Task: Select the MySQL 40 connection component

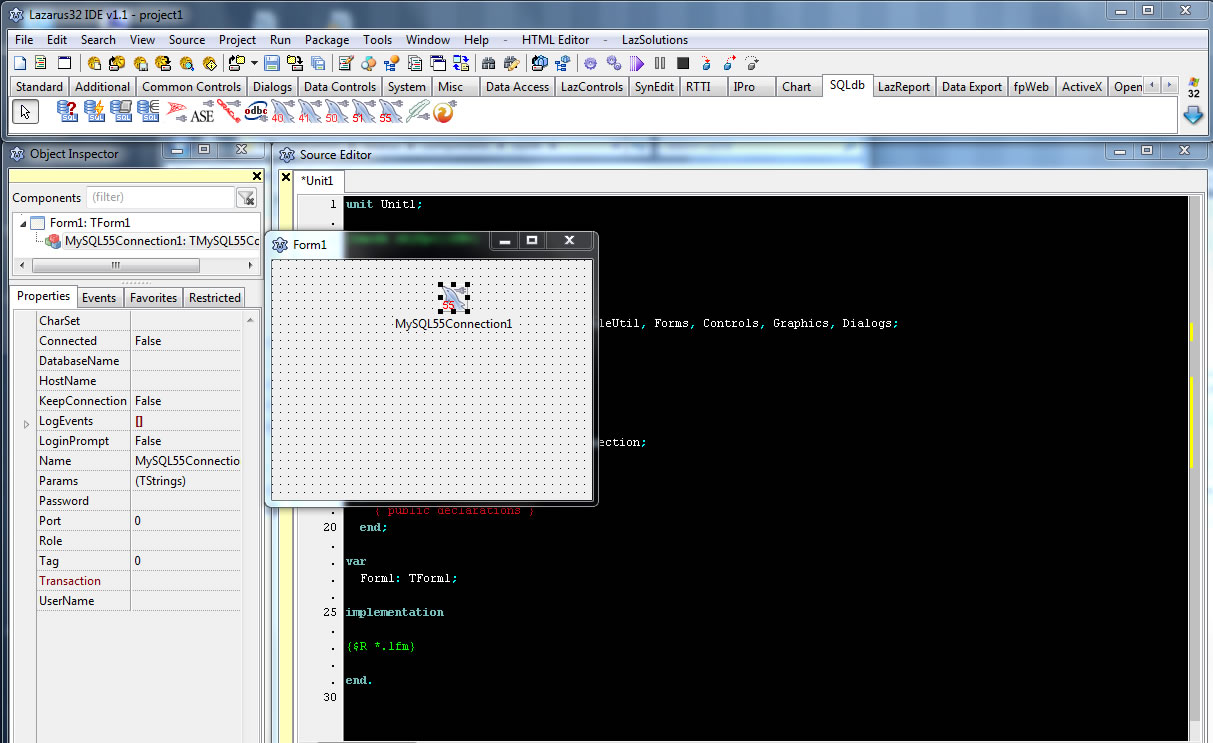Action: pyautogui.click(x=284, y=112)
